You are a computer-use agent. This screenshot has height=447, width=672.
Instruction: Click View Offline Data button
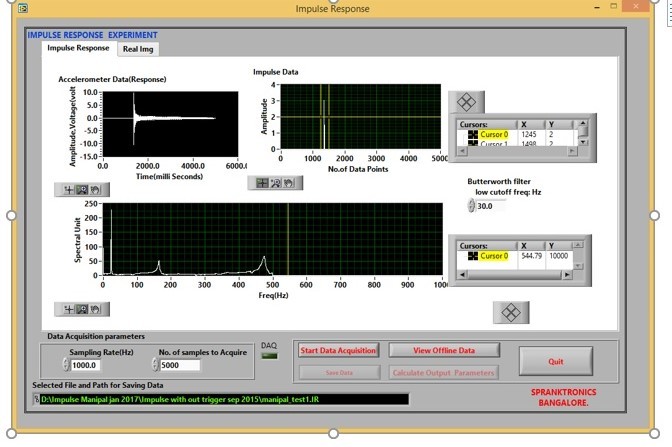pos(444,351)
